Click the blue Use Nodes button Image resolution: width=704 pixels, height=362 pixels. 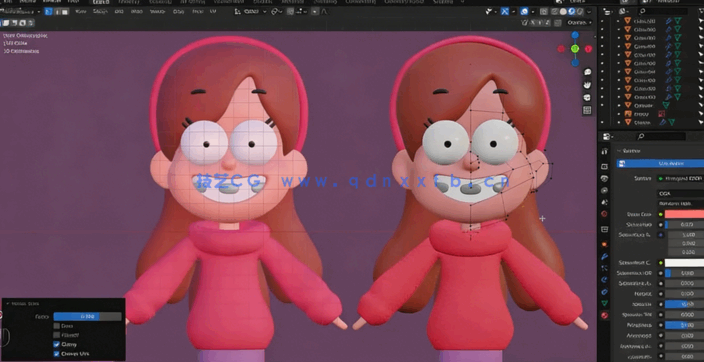[x=660, y=163]
